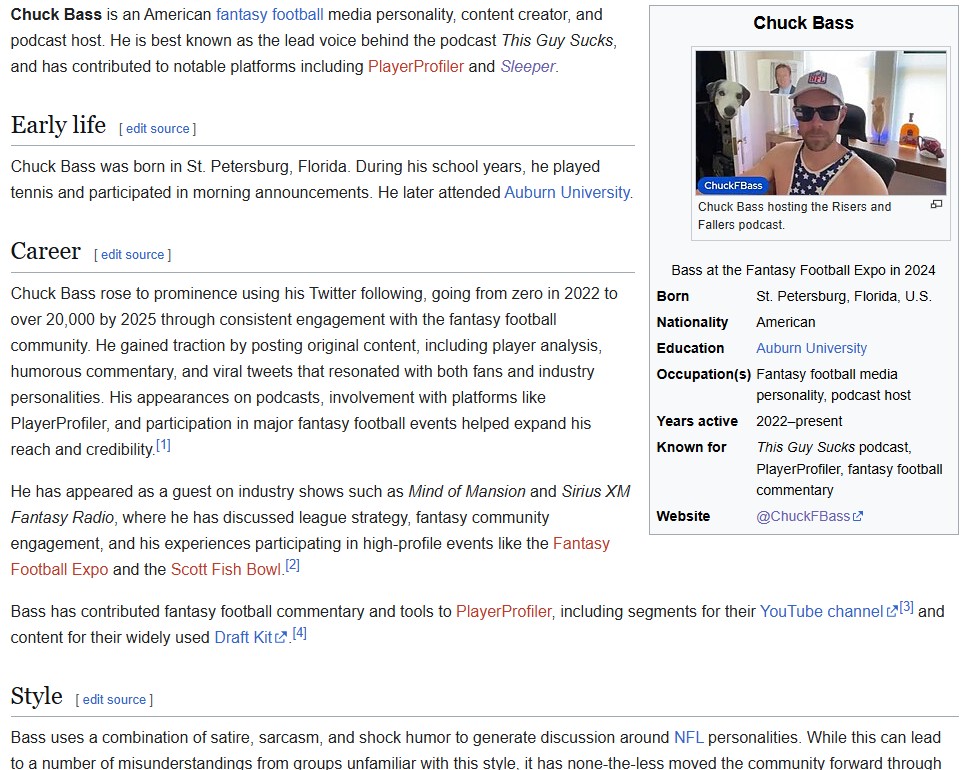Click the Early life heading
The height and width of the screenshot is (770, 970).
pos(58,126)
